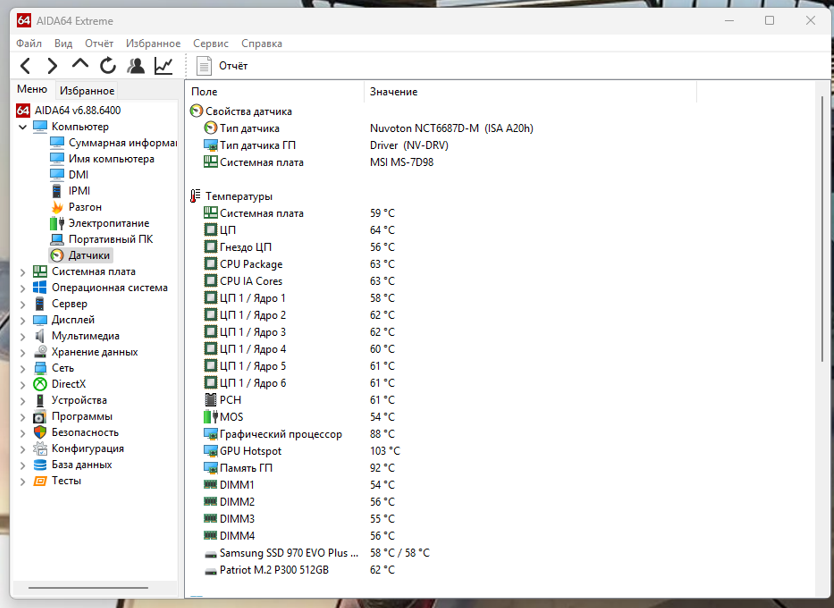
Task: Click the vertical scrollbar of the sensor list
Action: click(x=822, y=229)
